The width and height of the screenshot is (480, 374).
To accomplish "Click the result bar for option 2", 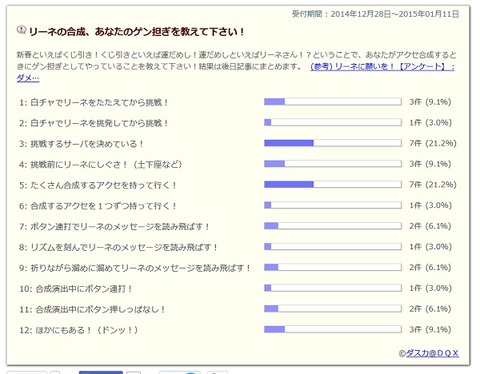I will [333, 122].
